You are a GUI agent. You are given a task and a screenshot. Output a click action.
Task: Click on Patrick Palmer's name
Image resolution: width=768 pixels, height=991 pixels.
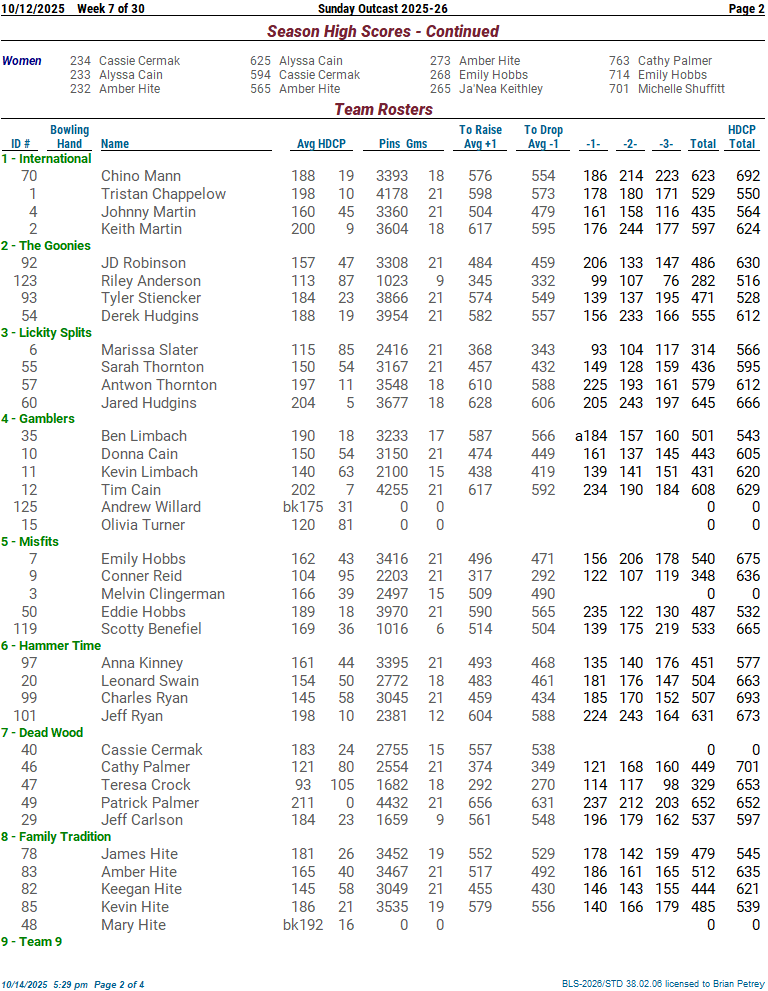point(149,803)
